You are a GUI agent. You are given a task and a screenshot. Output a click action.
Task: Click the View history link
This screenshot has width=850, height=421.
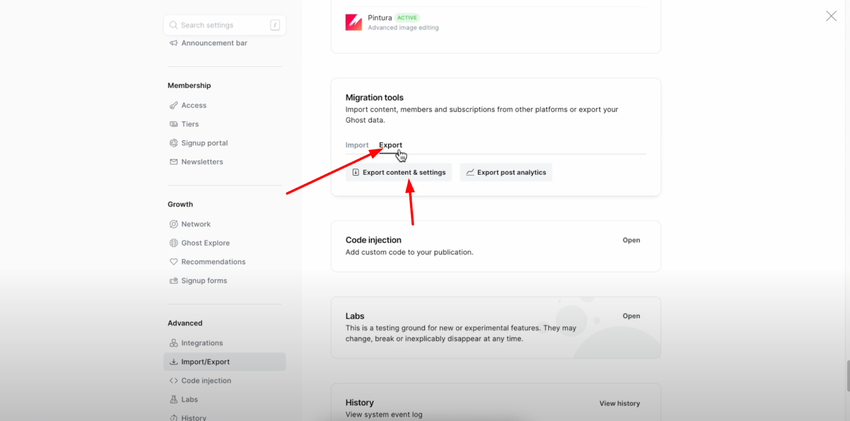(619, 404)
